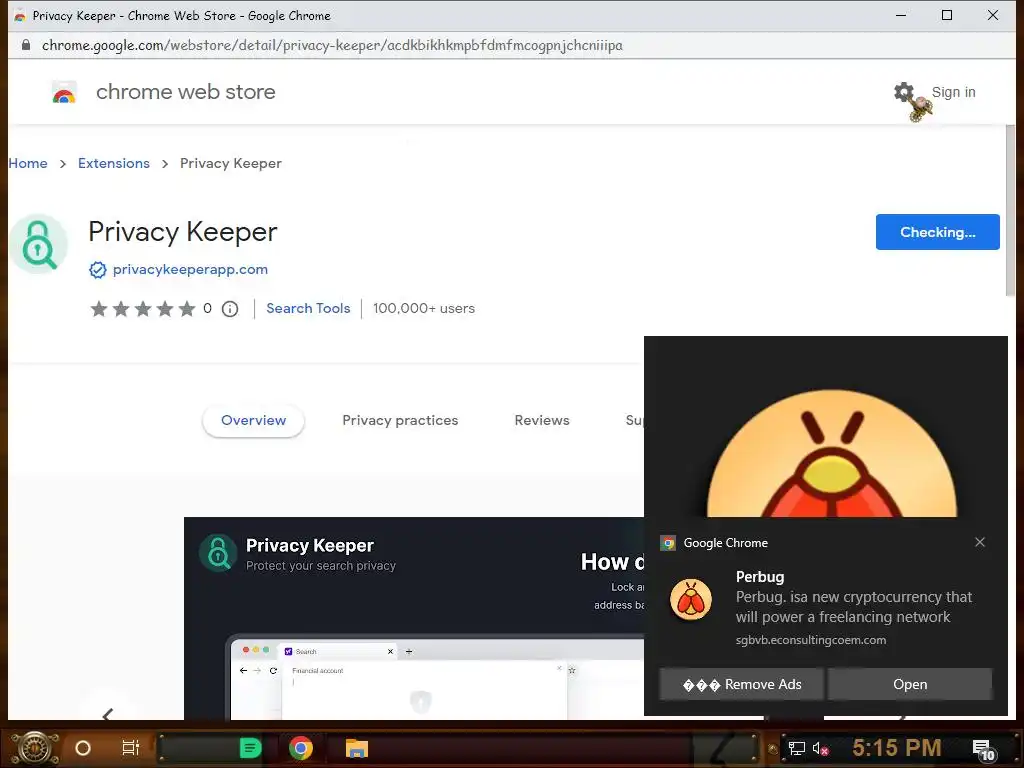
Task: Click the 5:15 PM taskbar clock
Action: [x=896, y=748]
